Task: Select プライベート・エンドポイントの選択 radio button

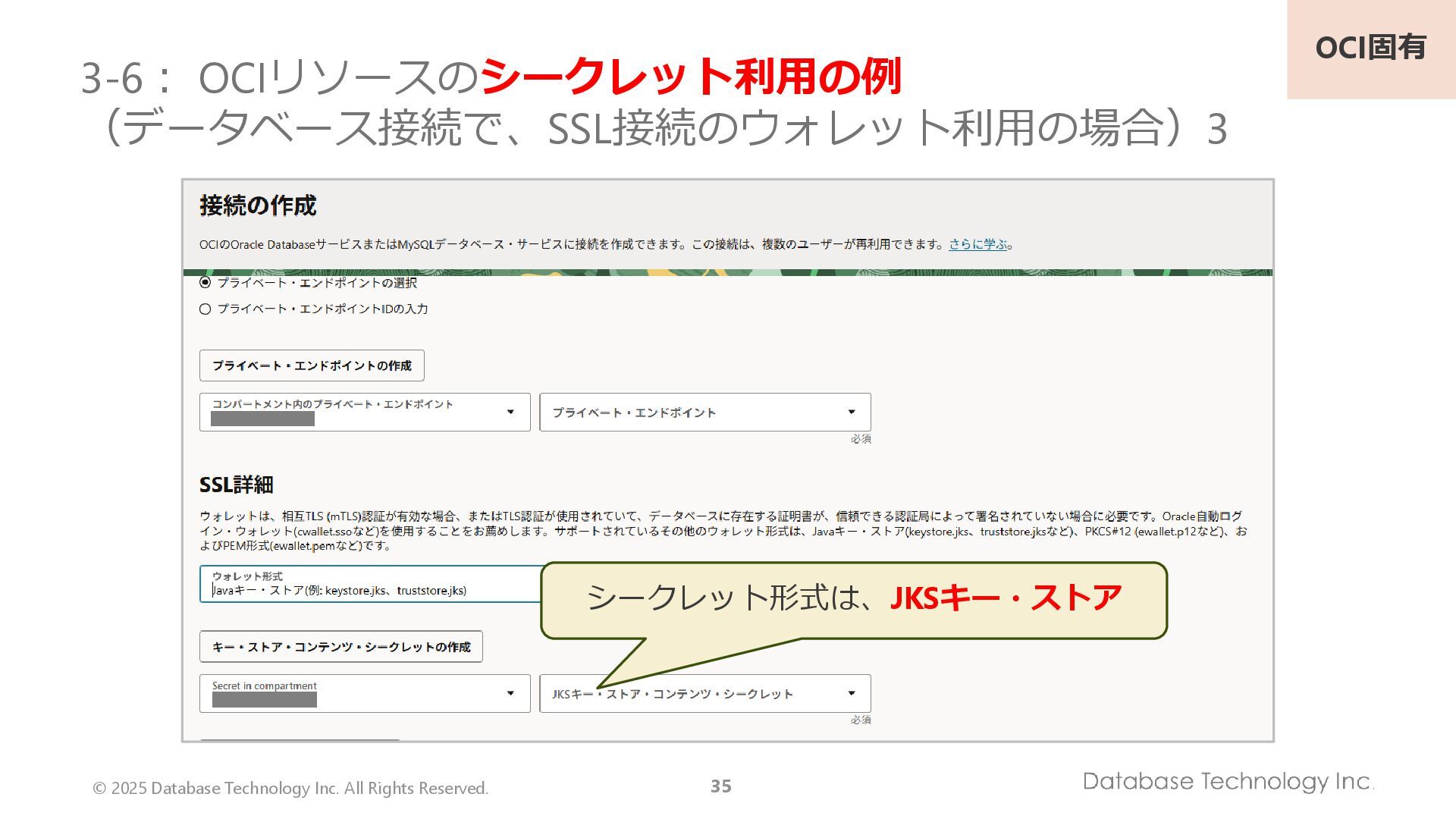Action: click(206, 283)
